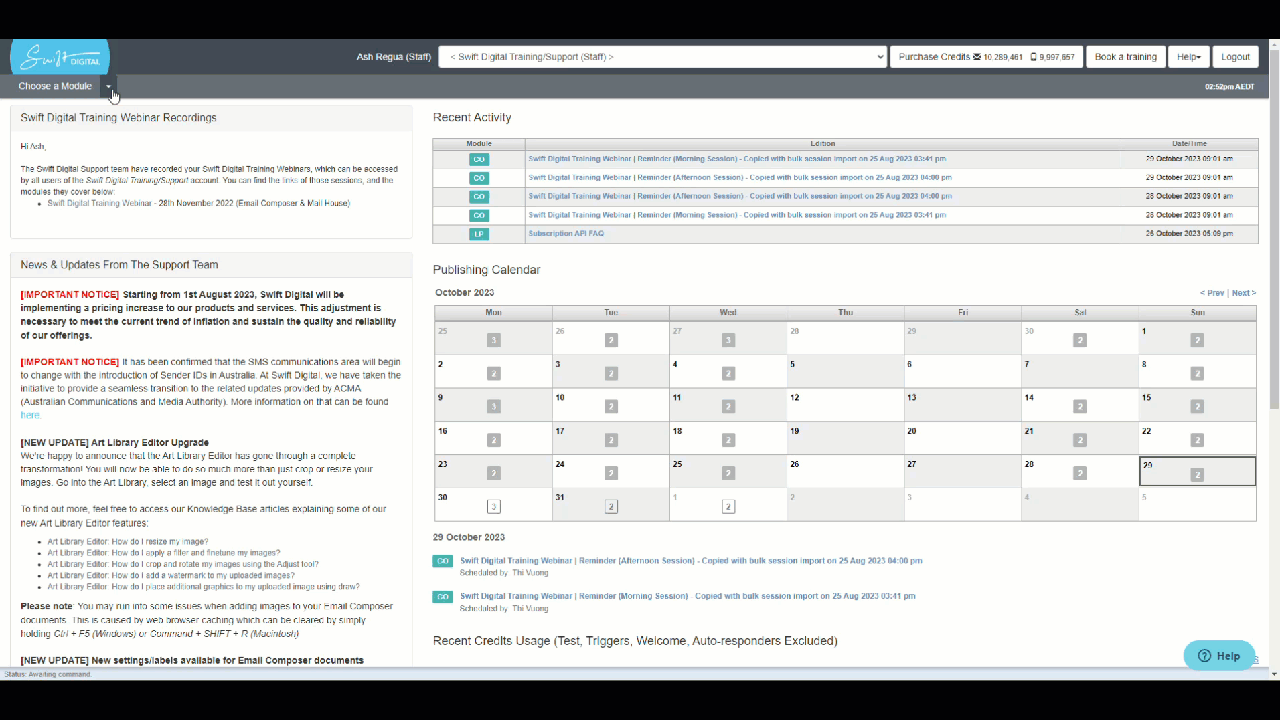Go to next month with Next link

click(1244, 293)
